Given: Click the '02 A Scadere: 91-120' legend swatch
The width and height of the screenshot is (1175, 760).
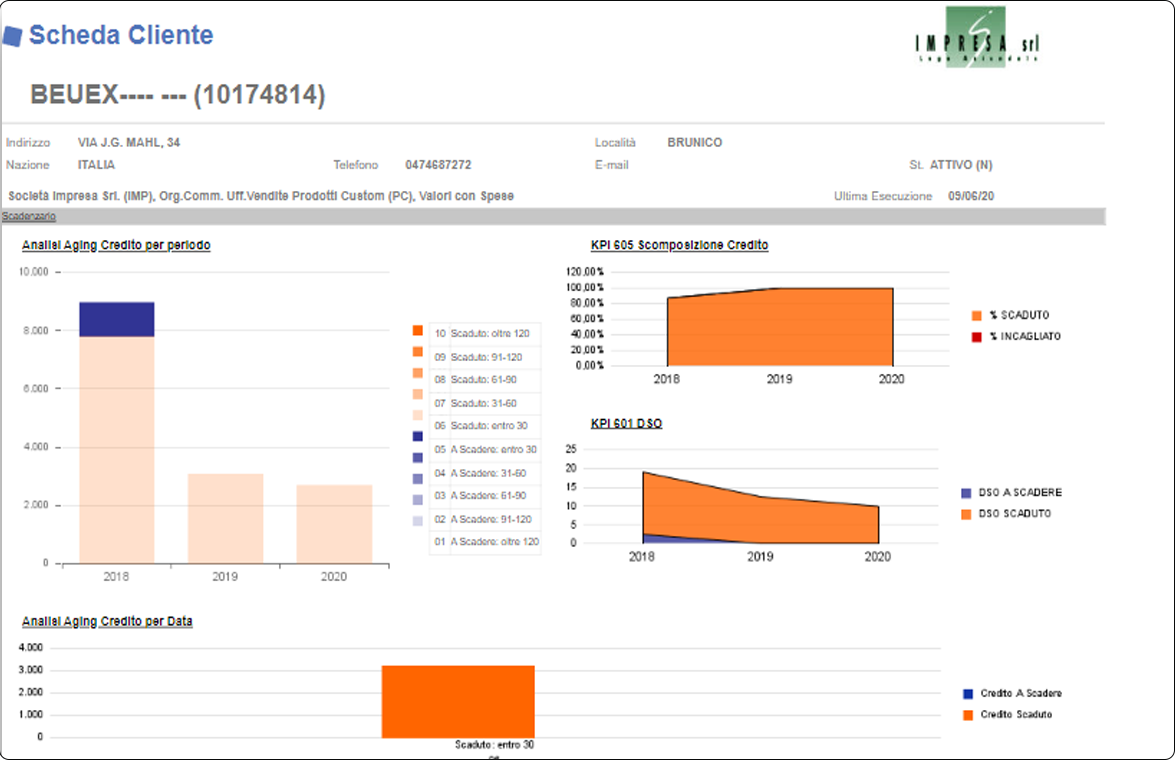Looking at the screenshot, I should coord(418,500).
